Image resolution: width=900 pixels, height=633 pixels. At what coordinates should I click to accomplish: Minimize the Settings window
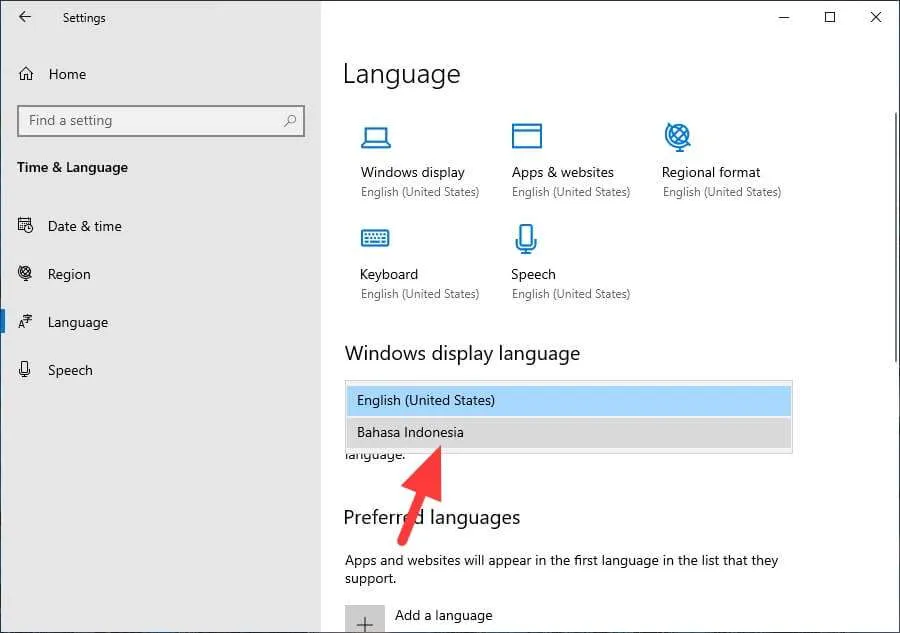(784, 17)
